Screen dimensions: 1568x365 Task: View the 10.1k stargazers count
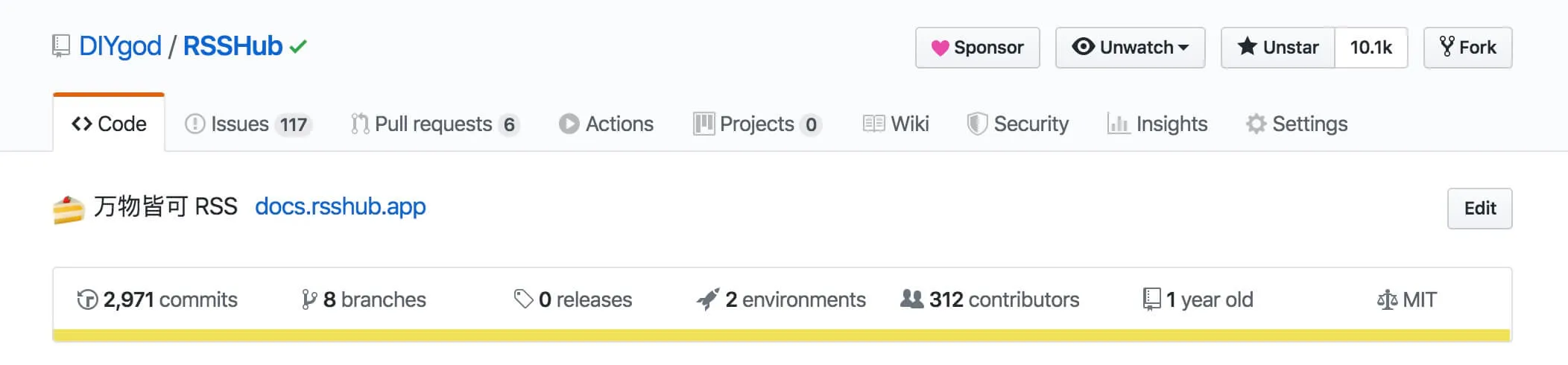(1371, 48)
